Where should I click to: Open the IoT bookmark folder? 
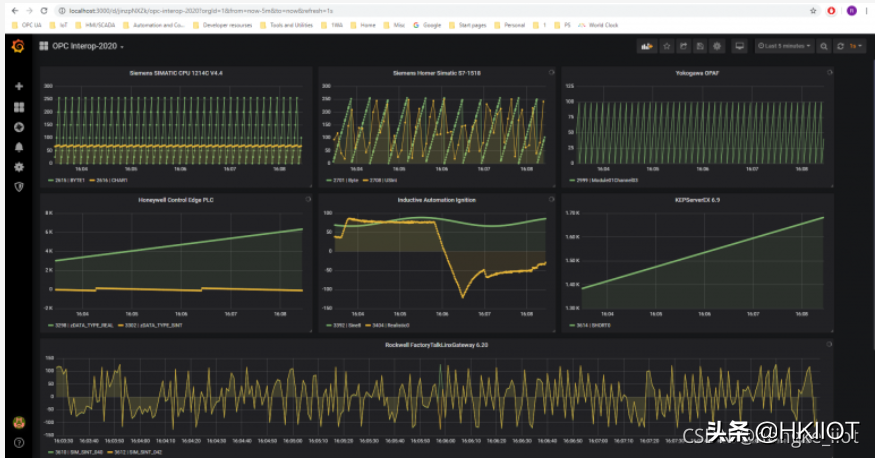[59, 25]
